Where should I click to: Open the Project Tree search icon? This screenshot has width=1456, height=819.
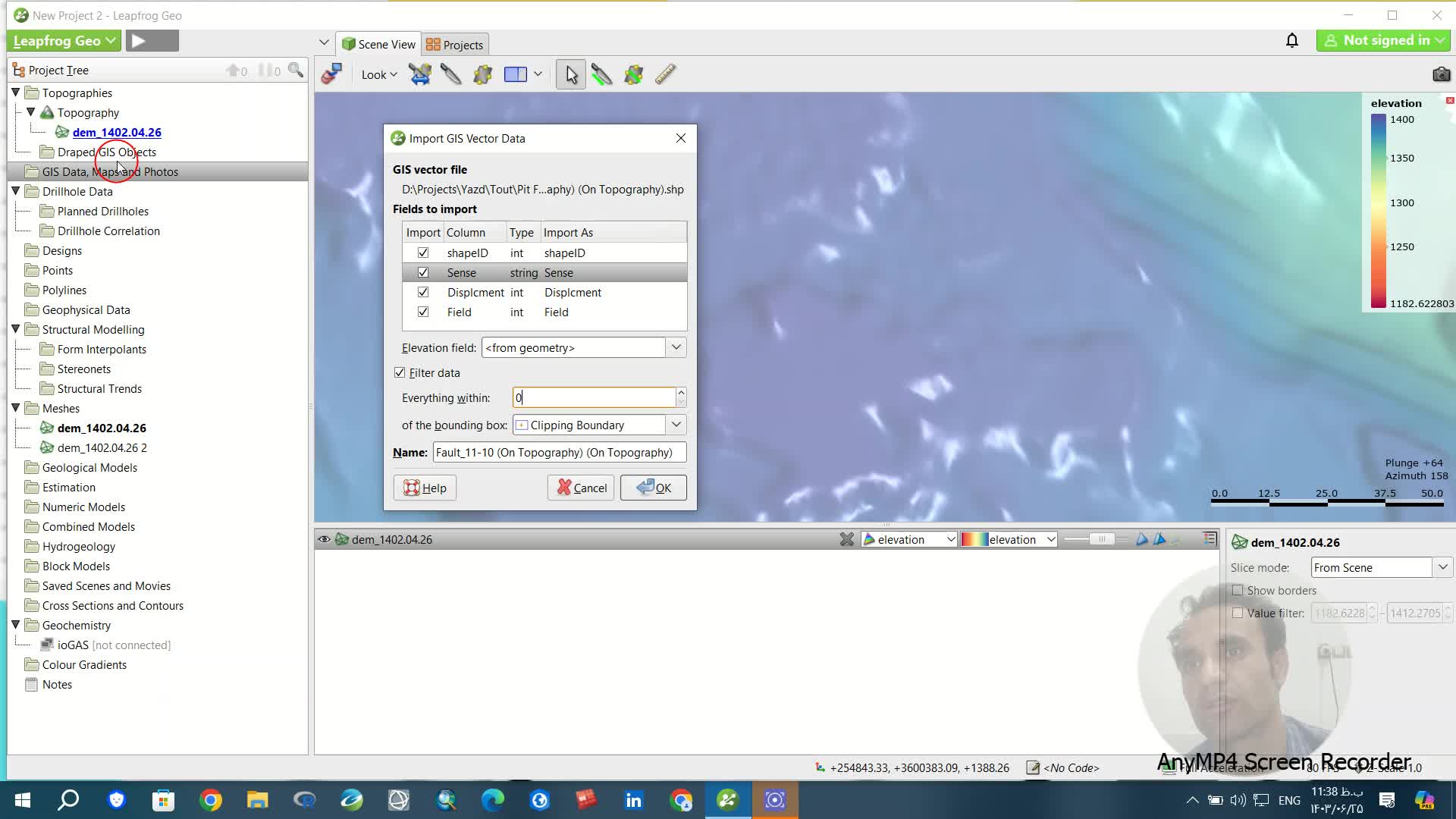[x=296, y=71]
